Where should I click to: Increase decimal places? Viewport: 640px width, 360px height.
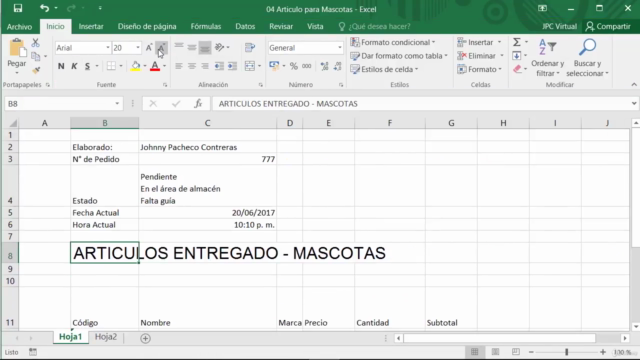[324, 66]
